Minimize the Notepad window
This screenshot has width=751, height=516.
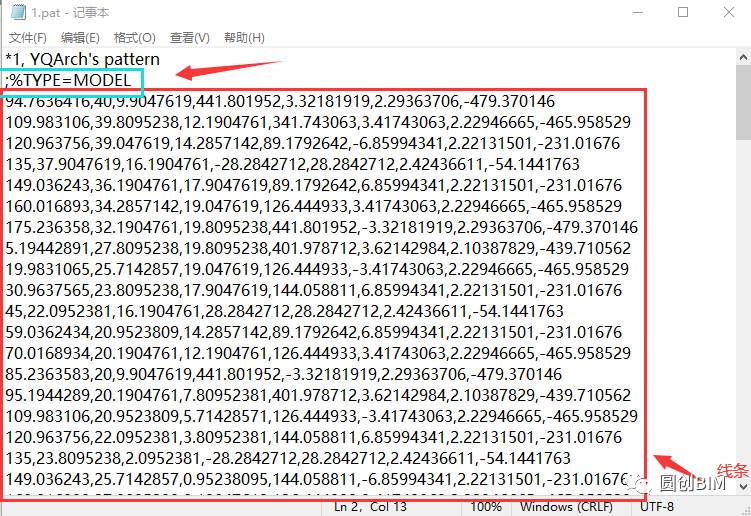tap(638, 12)
